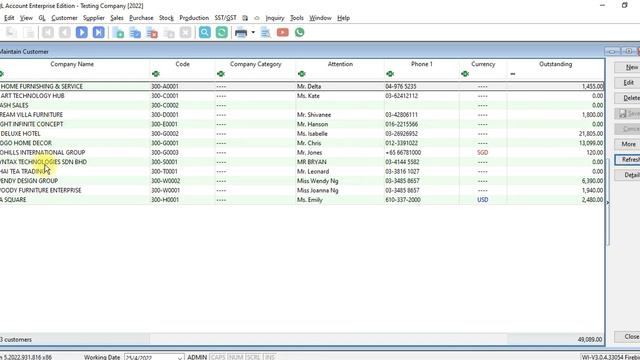Click the small calculator icon in menu bar
Screen dimensions: 640x360
point(245,18)
